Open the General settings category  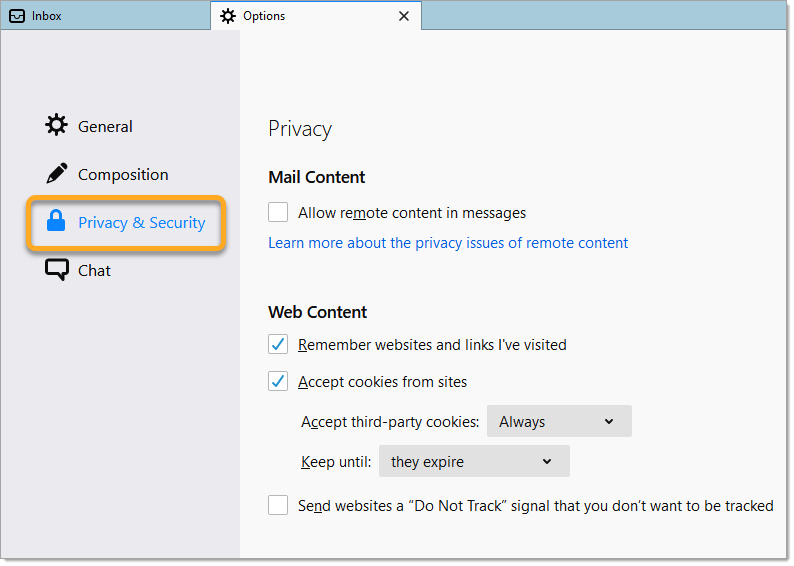[x=105, y=127]
